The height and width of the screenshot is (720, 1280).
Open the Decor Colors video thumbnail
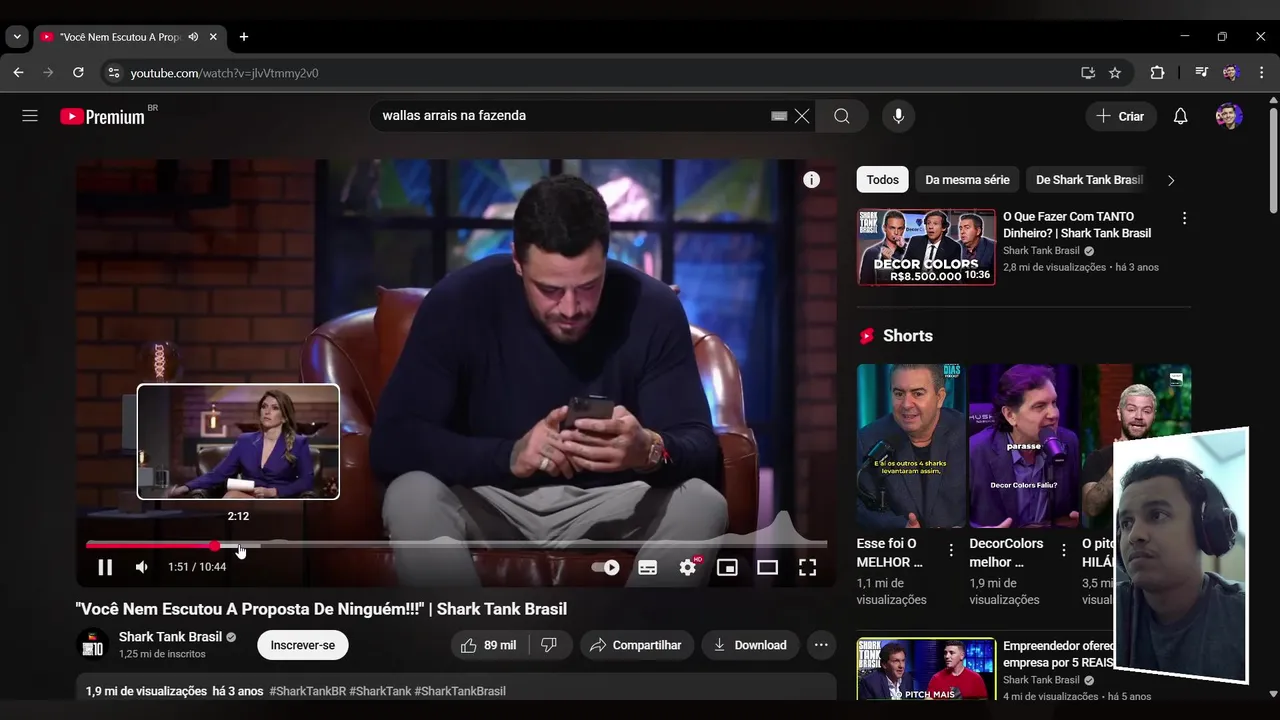click(926, 247)
